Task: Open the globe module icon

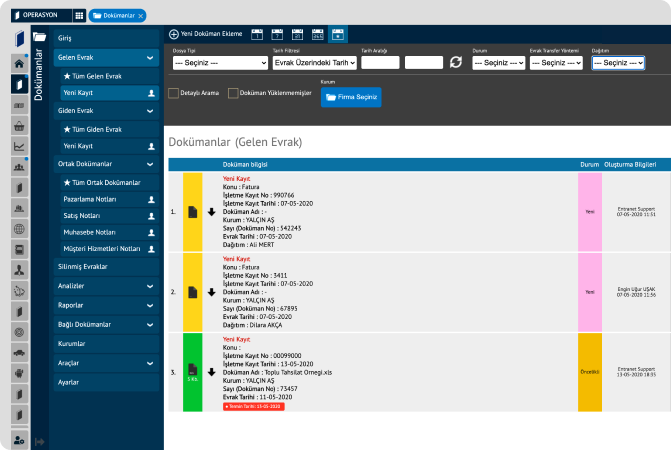Action: click(19, 229)
